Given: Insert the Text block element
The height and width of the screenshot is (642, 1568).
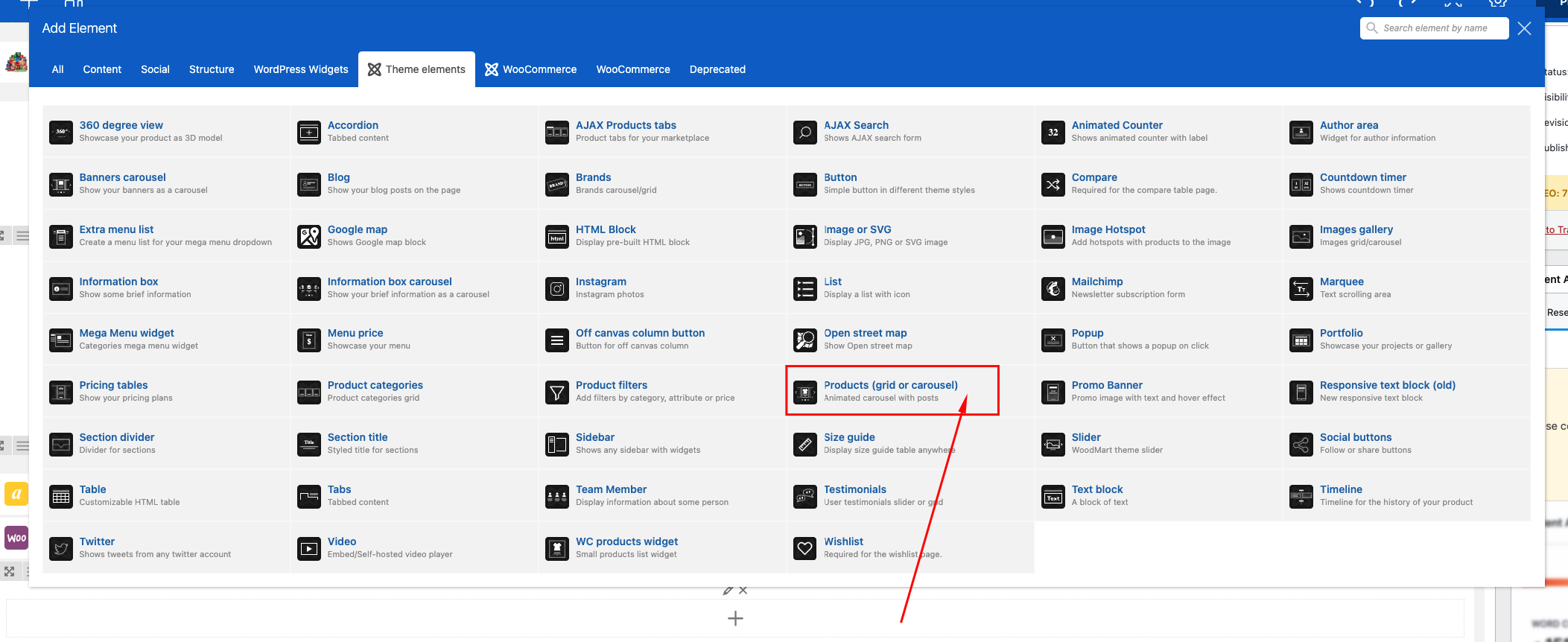Looking at the screenshot, I should (1158, 495).
